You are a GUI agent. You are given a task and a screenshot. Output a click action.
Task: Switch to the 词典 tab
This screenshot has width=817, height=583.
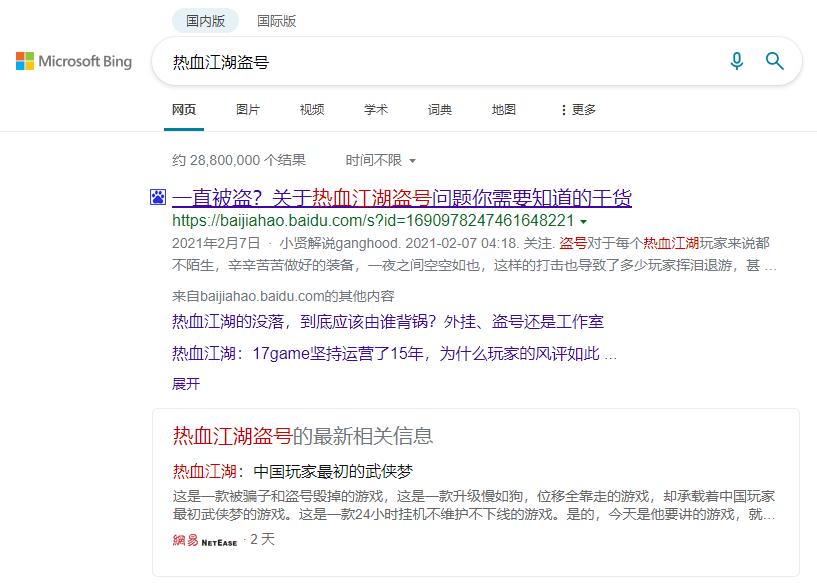pyautogui.click(x=440, y=110)
